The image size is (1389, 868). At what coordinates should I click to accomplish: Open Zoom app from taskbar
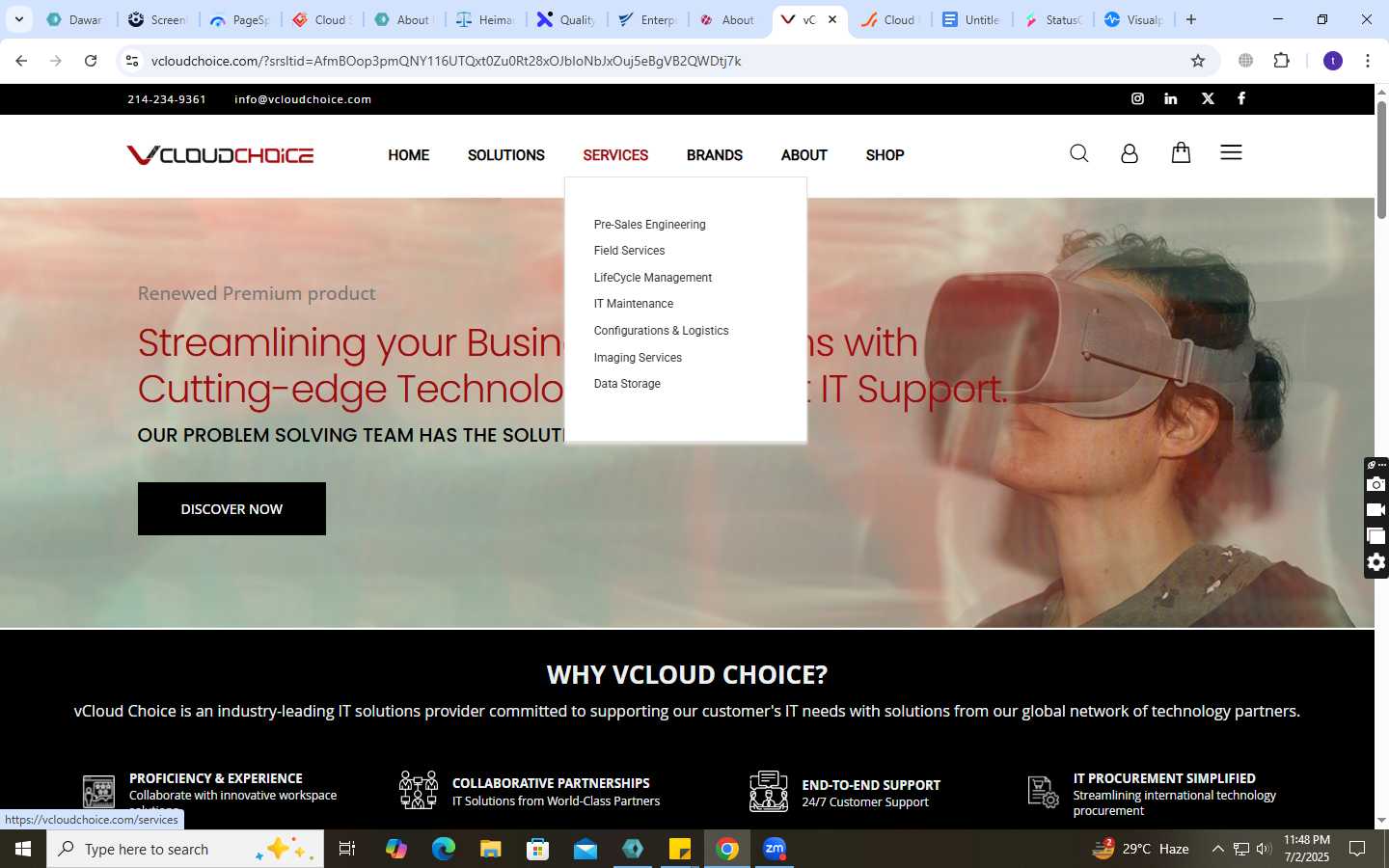pos(775,849)
